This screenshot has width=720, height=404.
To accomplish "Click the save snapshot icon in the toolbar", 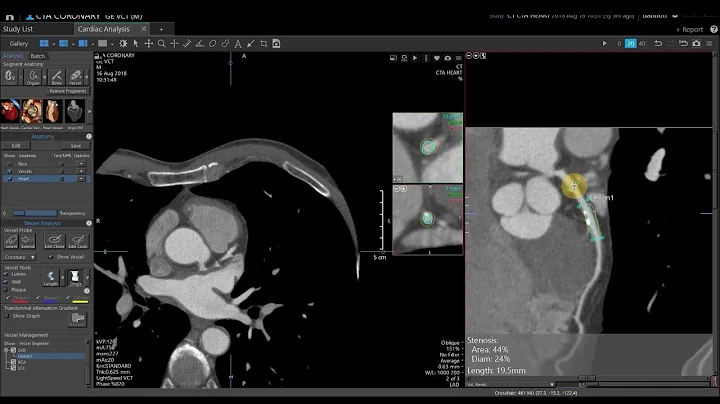I will 276,44.
